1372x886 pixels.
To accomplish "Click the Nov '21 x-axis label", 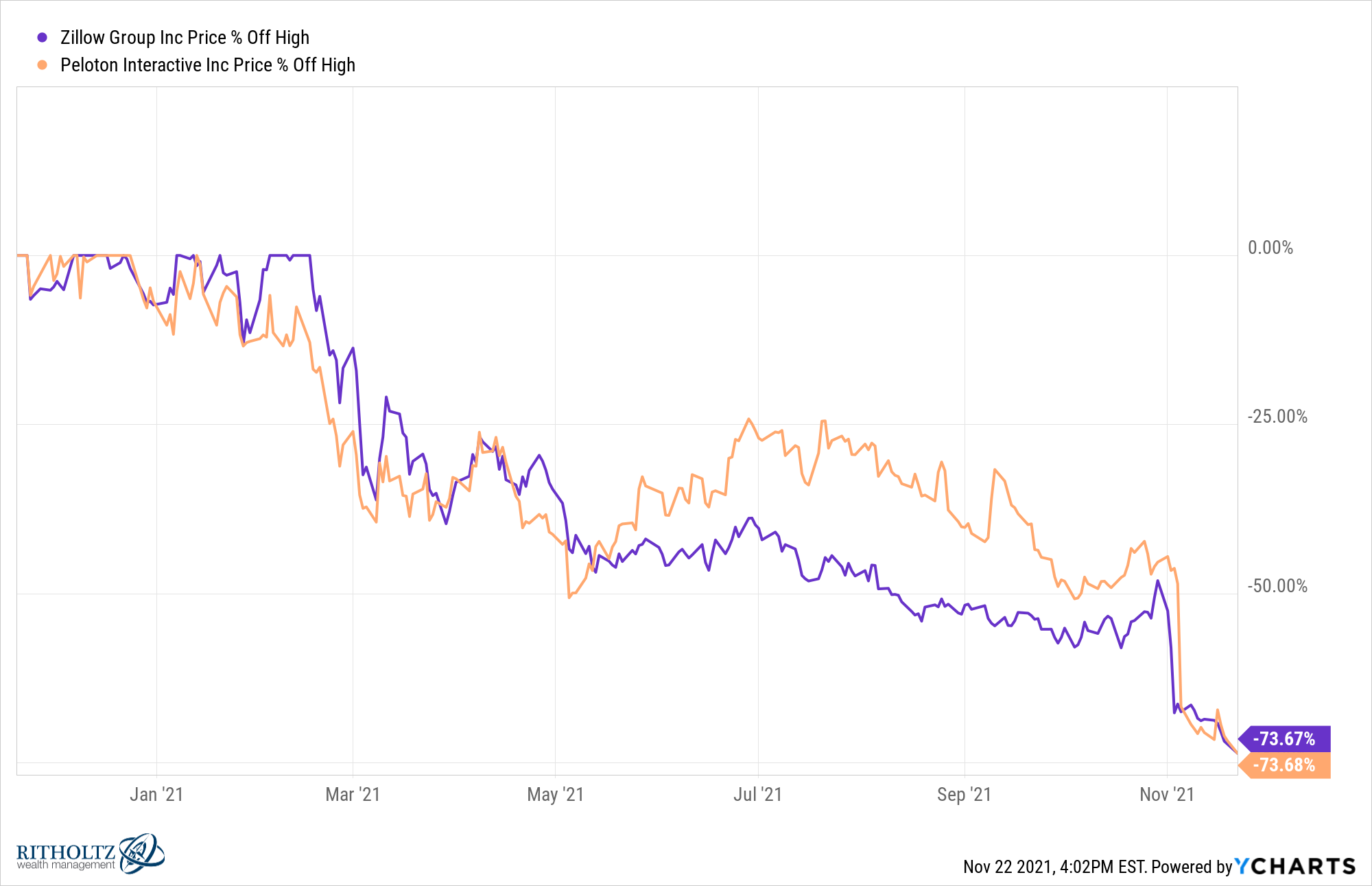I will [x=1166, y=795].
